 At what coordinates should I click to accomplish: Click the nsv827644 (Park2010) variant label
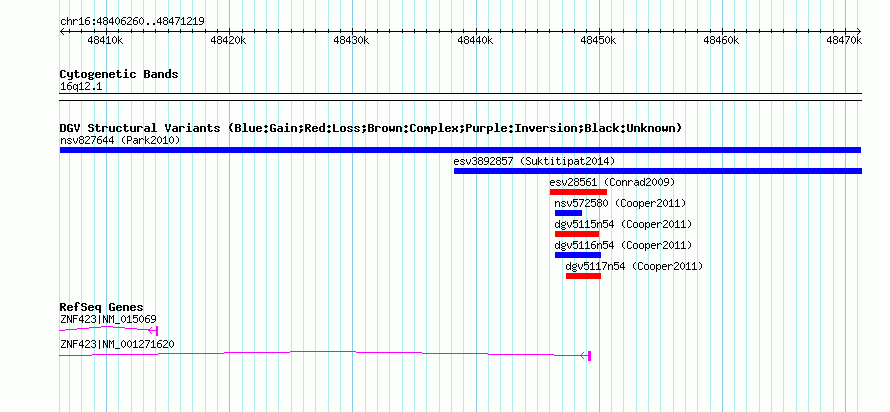pyautogui.click(x=120, y=140)
